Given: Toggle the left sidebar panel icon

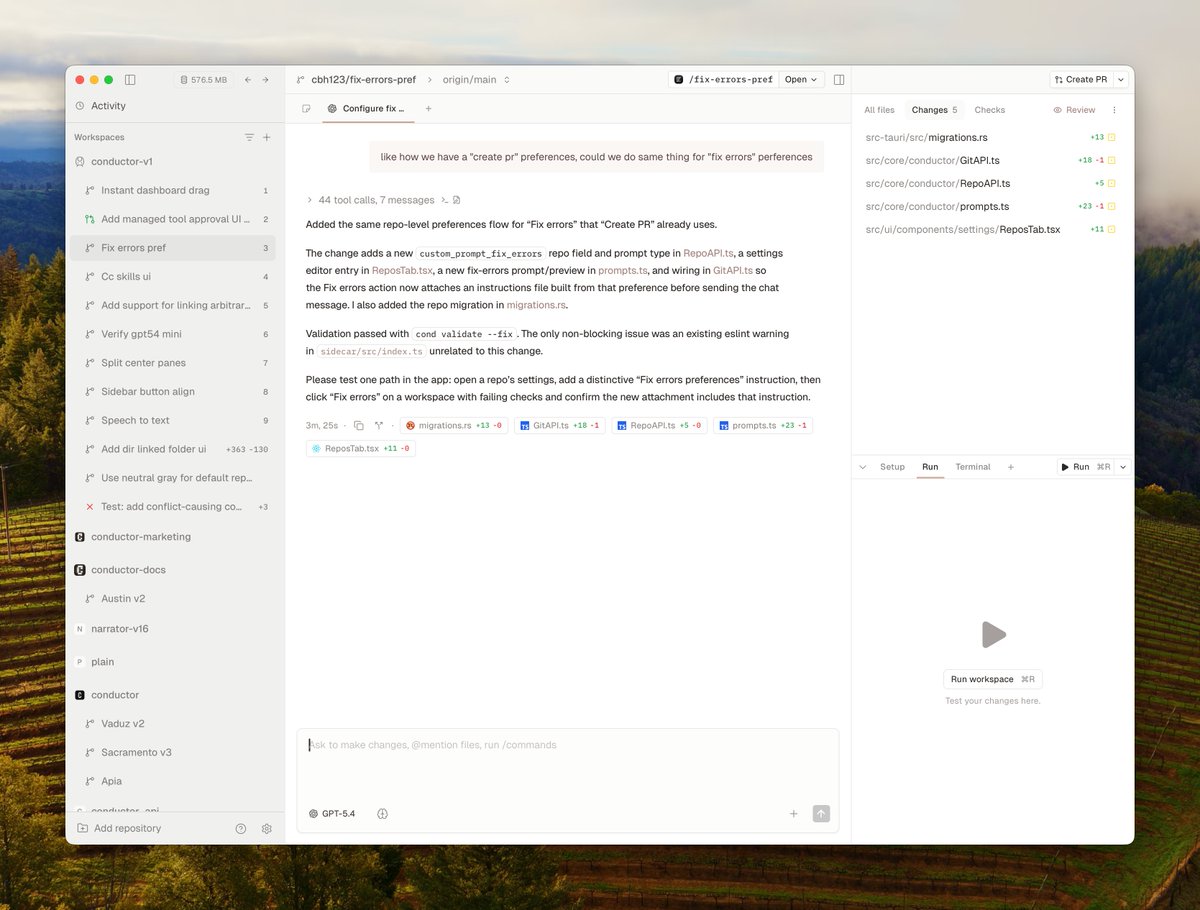Looking at the screenshot, I should 130,80.
